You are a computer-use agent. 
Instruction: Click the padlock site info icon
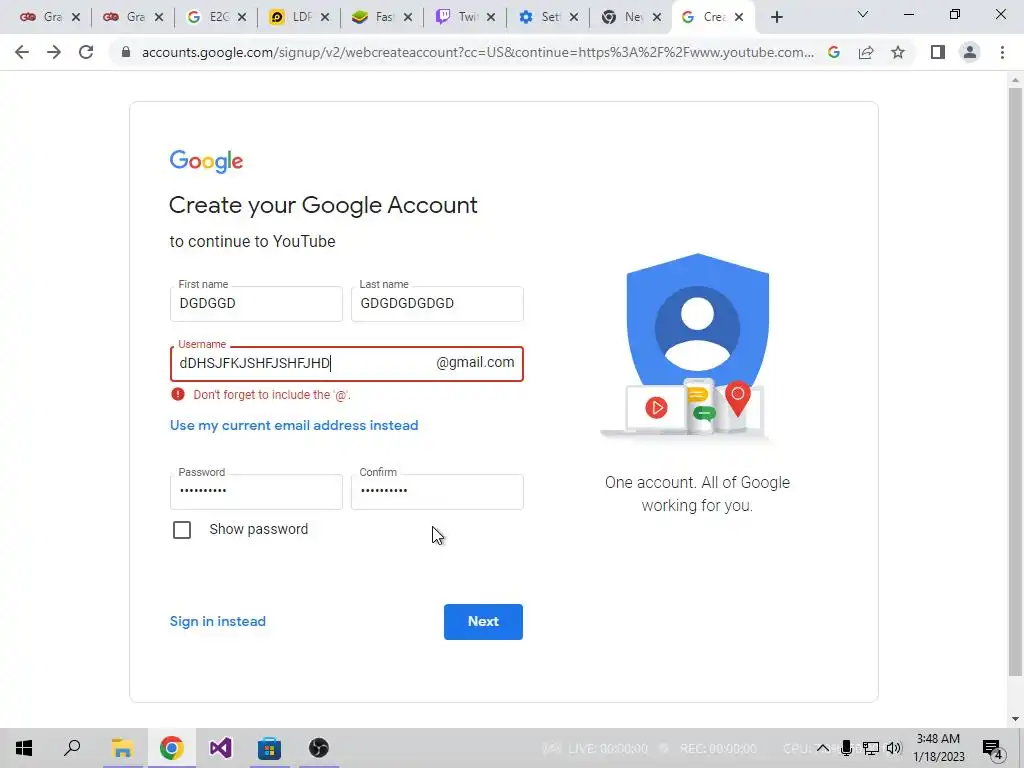click(126, 52)
